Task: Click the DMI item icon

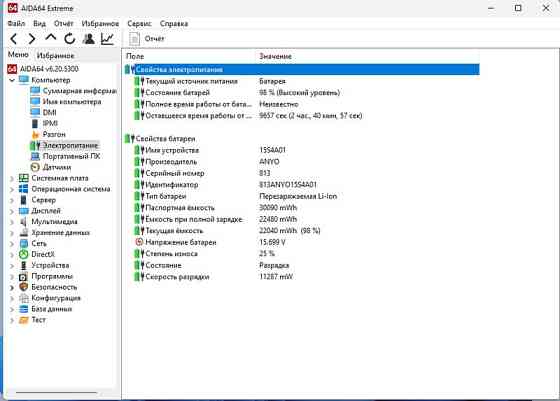Action: coord(35,112)
